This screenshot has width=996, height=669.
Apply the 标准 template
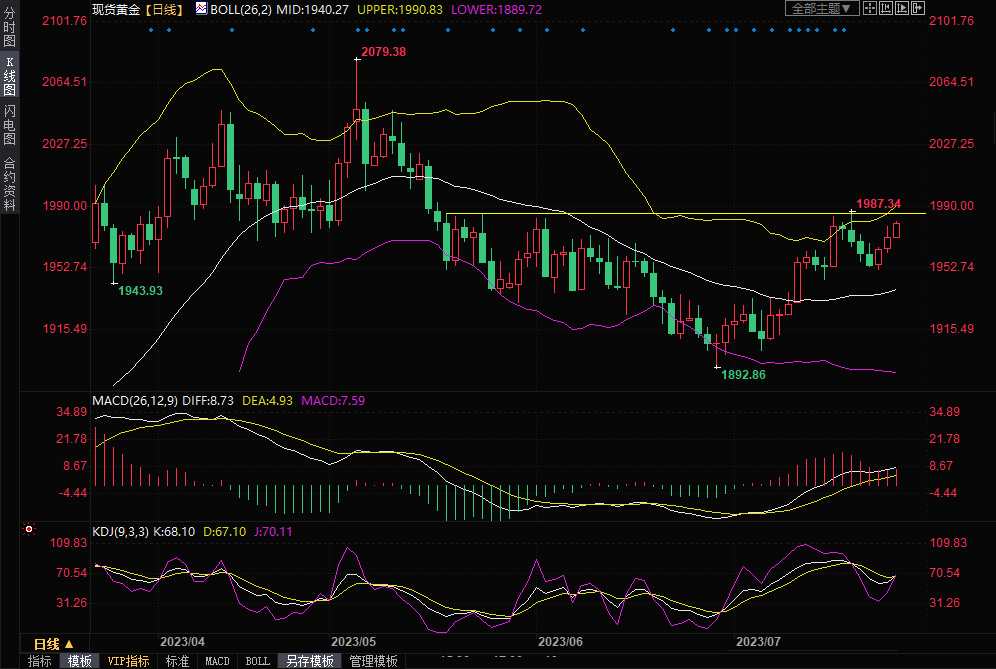(x=177, y=661)
